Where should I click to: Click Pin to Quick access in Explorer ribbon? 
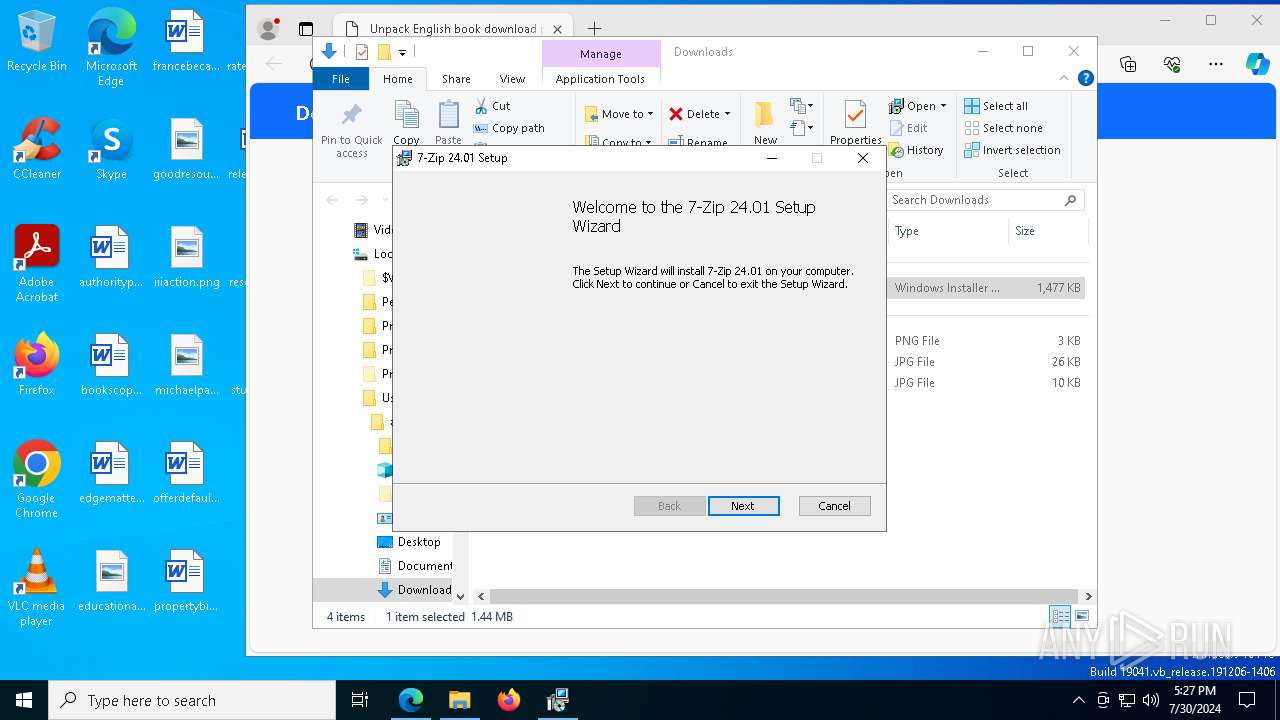click(352, 130)
